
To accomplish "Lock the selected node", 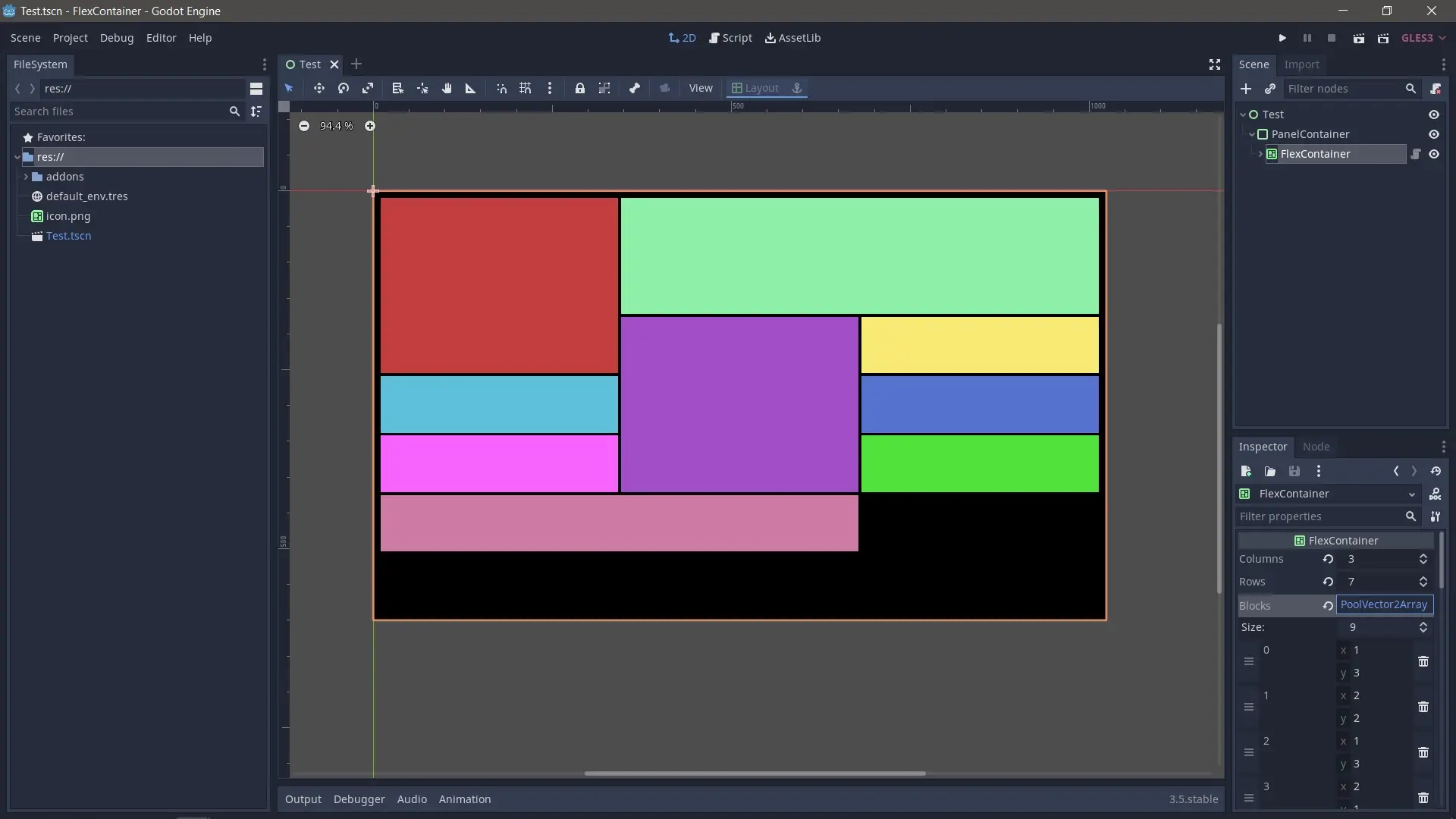I will point(580,89).
